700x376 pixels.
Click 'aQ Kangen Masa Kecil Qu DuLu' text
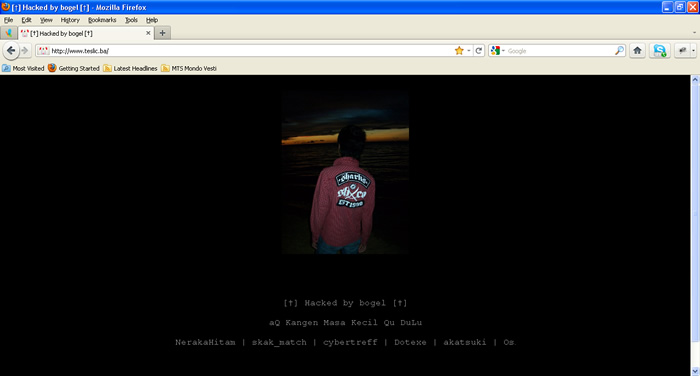(x=345, y=322)
